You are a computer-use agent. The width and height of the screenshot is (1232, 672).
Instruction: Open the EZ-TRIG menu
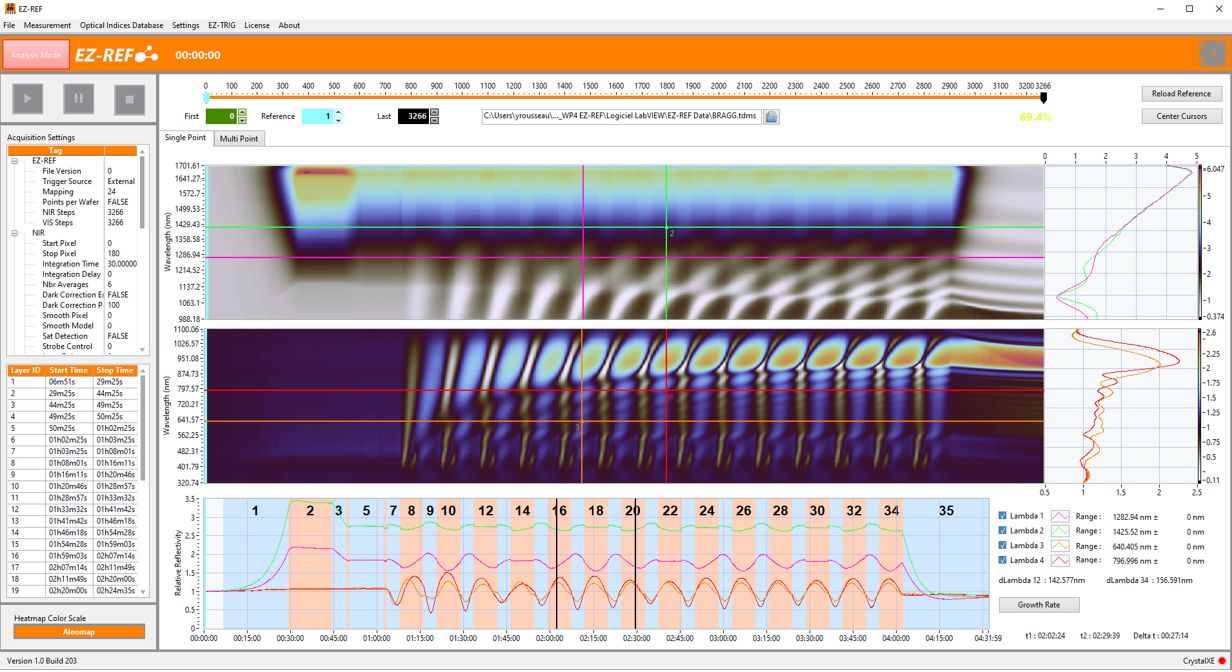(x=221, y=25)
